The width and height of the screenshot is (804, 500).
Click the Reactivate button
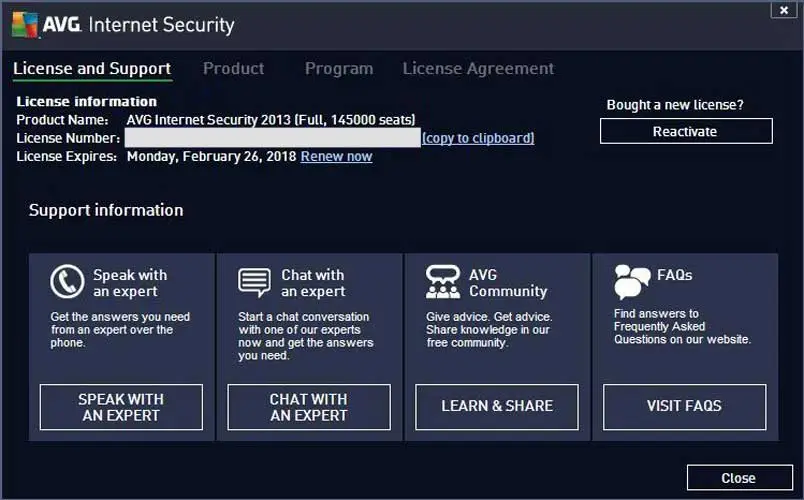(x=686, y=131)
